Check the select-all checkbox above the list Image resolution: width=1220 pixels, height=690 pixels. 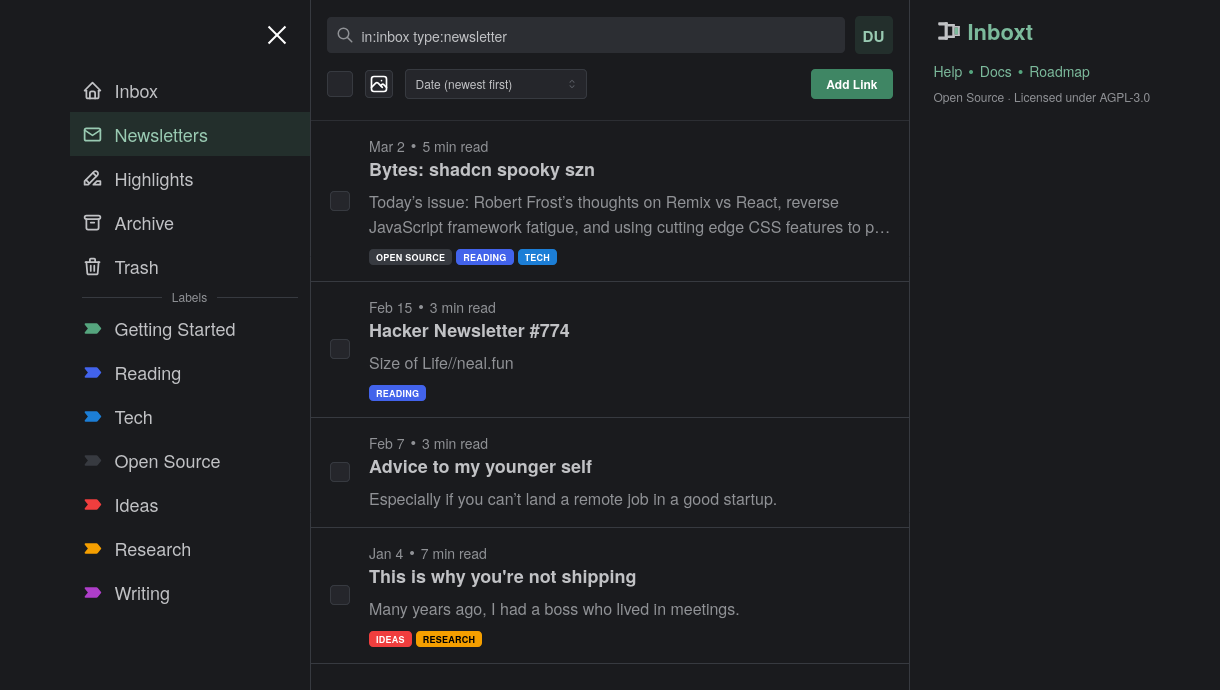[x=340, y=84]
